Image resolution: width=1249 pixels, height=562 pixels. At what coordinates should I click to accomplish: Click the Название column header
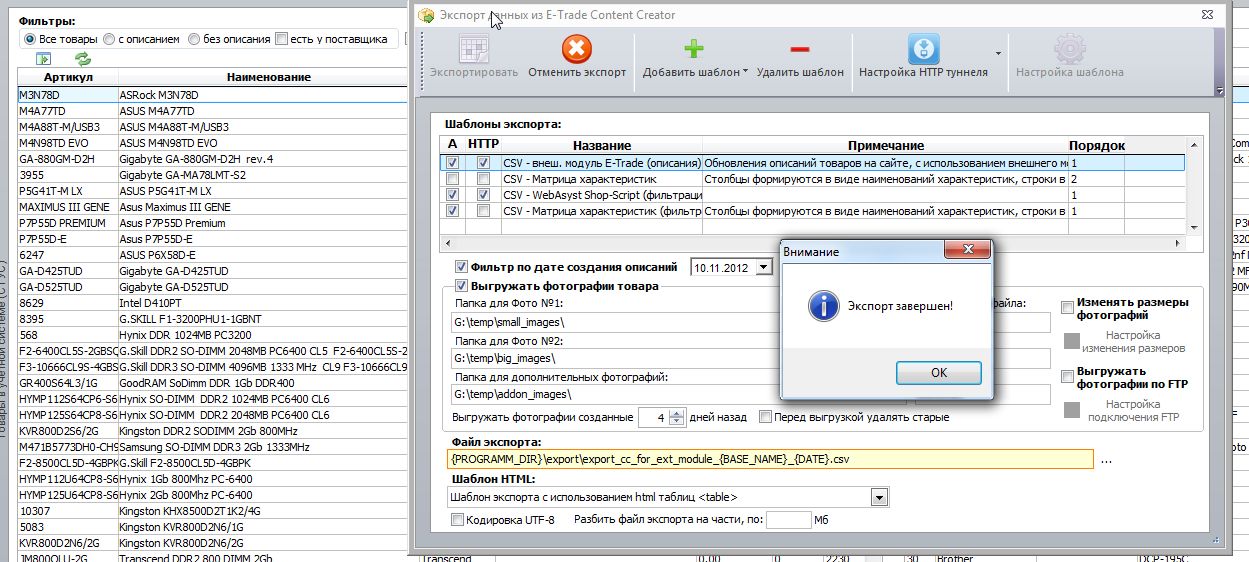click(x=602, y=145)
